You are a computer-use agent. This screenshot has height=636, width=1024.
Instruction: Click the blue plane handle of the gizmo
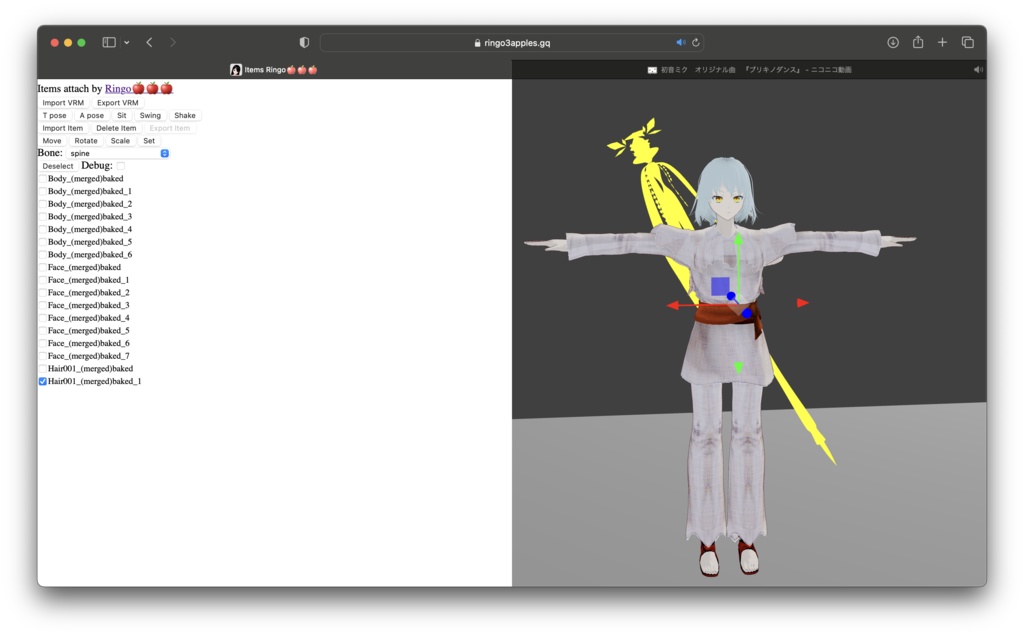tap(720, 286)
